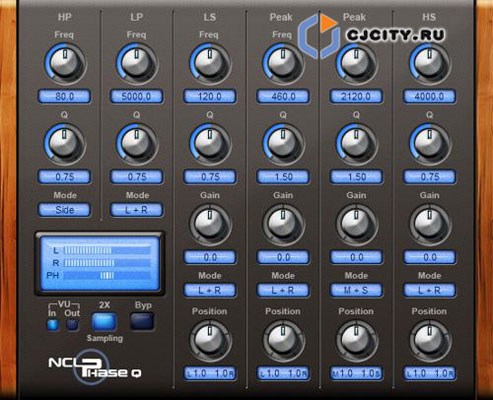Select the HS Position value L1.0 1.0R

tap(430, 373)
